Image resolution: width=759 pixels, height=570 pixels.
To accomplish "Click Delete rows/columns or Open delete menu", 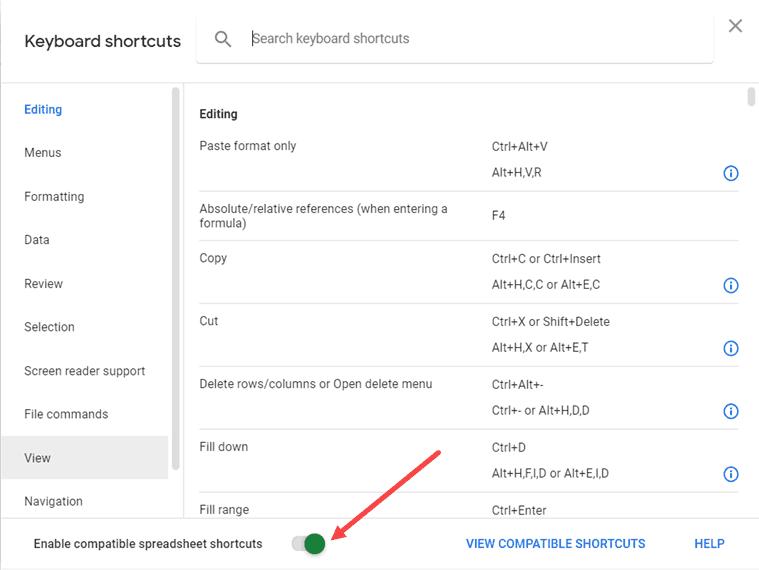I will click(316, 384).
